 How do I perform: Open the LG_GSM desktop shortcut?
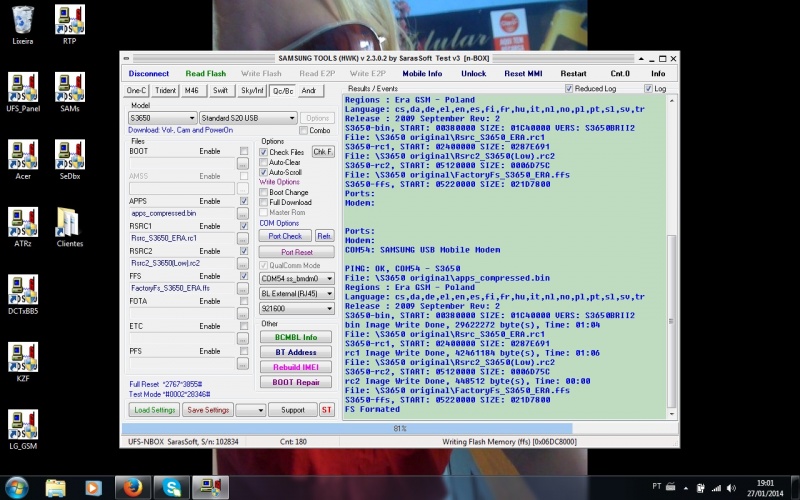(23, 429)
